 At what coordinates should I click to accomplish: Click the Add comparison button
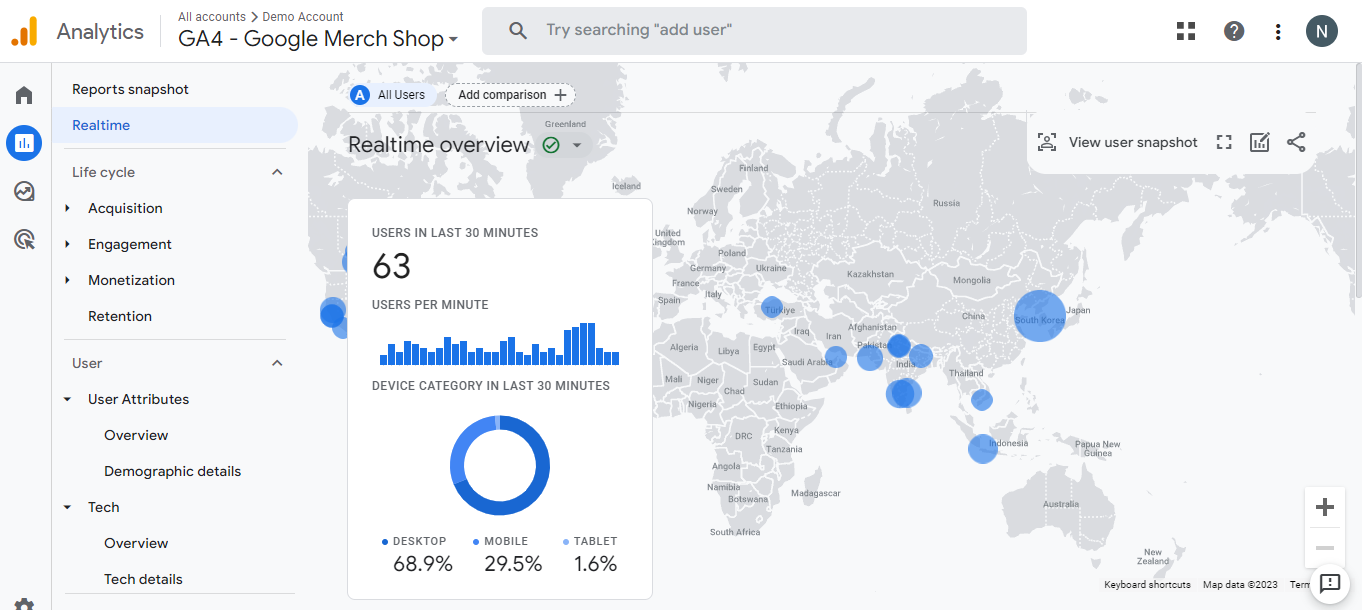pos(511,95)
